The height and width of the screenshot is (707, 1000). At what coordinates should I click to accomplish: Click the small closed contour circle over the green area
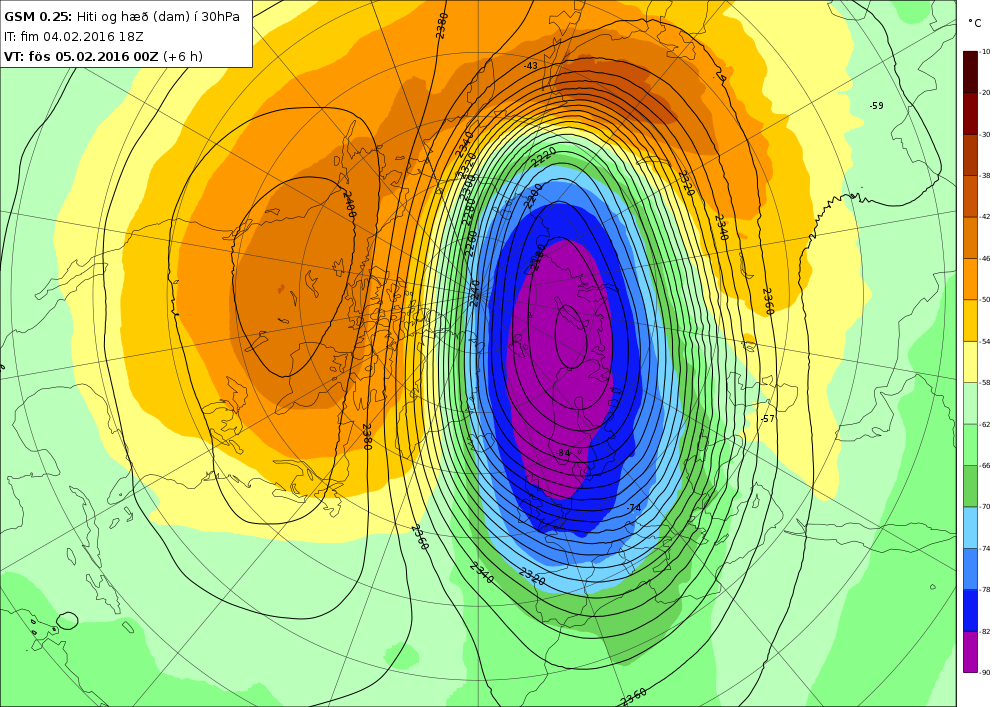tap(67, 620)
